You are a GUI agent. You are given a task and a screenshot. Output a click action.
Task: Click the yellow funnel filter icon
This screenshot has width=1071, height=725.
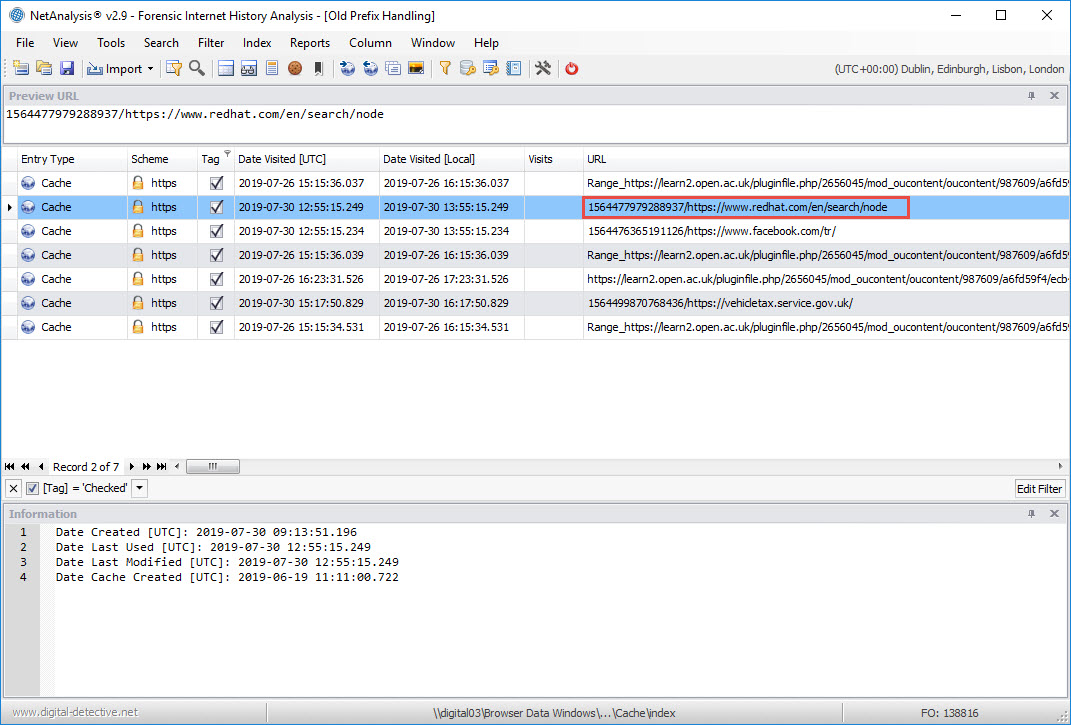click(x=445, y=68)
